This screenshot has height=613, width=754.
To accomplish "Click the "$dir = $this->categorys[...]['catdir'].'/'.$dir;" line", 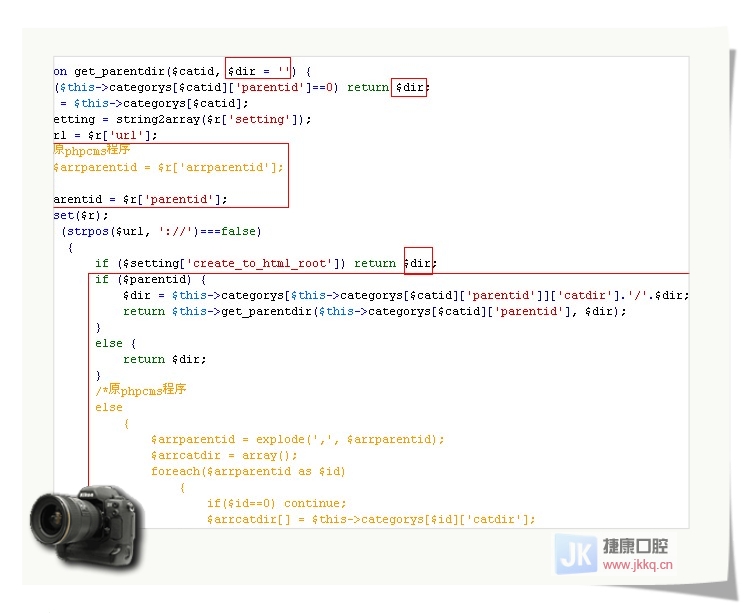I will click(406, 295).
